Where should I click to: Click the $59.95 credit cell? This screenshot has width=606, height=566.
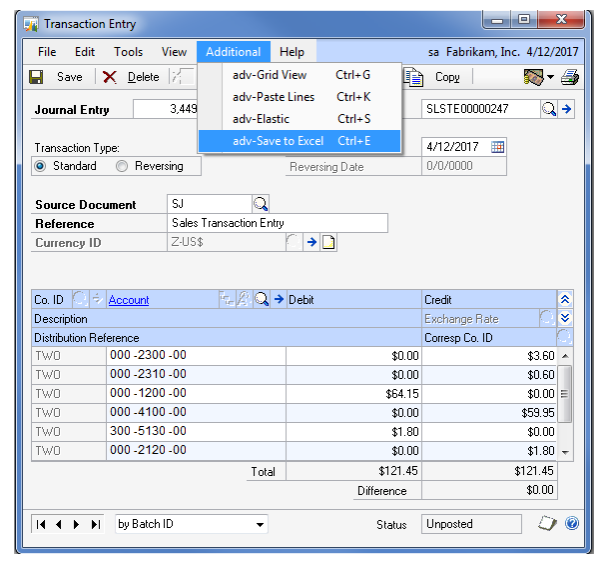(489, 412)
